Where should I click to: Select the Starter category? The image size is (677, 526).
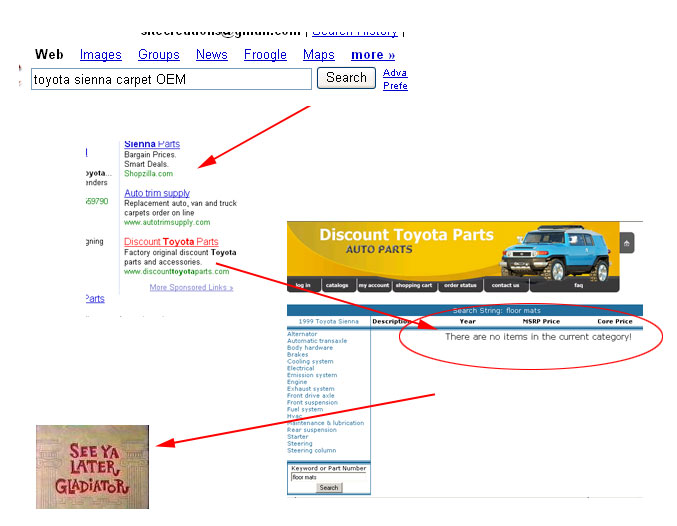[298, 437]
